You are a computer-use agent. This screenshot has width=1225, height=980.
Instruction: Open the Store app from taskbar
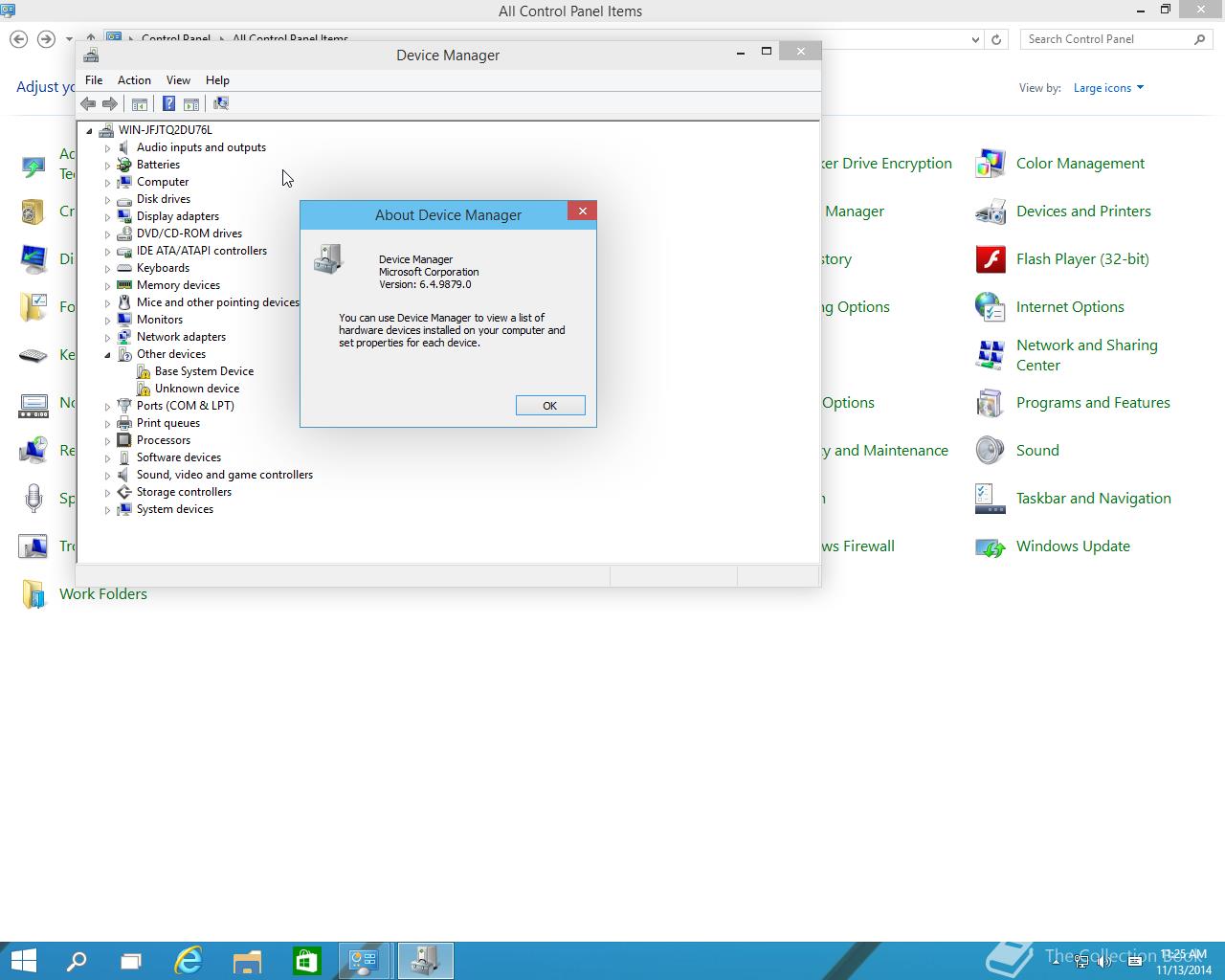coord(306,961)
